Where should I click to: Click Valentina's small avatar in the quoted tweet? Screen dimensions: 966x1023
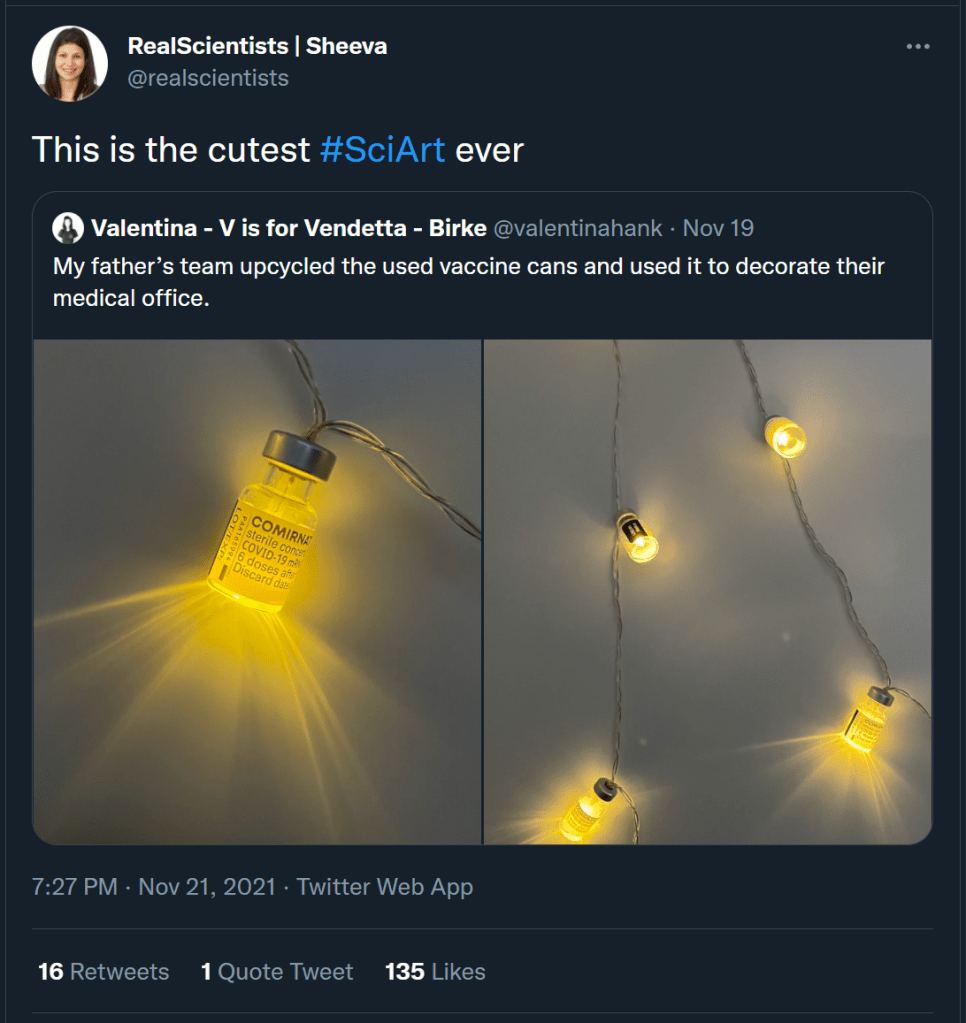68,228
